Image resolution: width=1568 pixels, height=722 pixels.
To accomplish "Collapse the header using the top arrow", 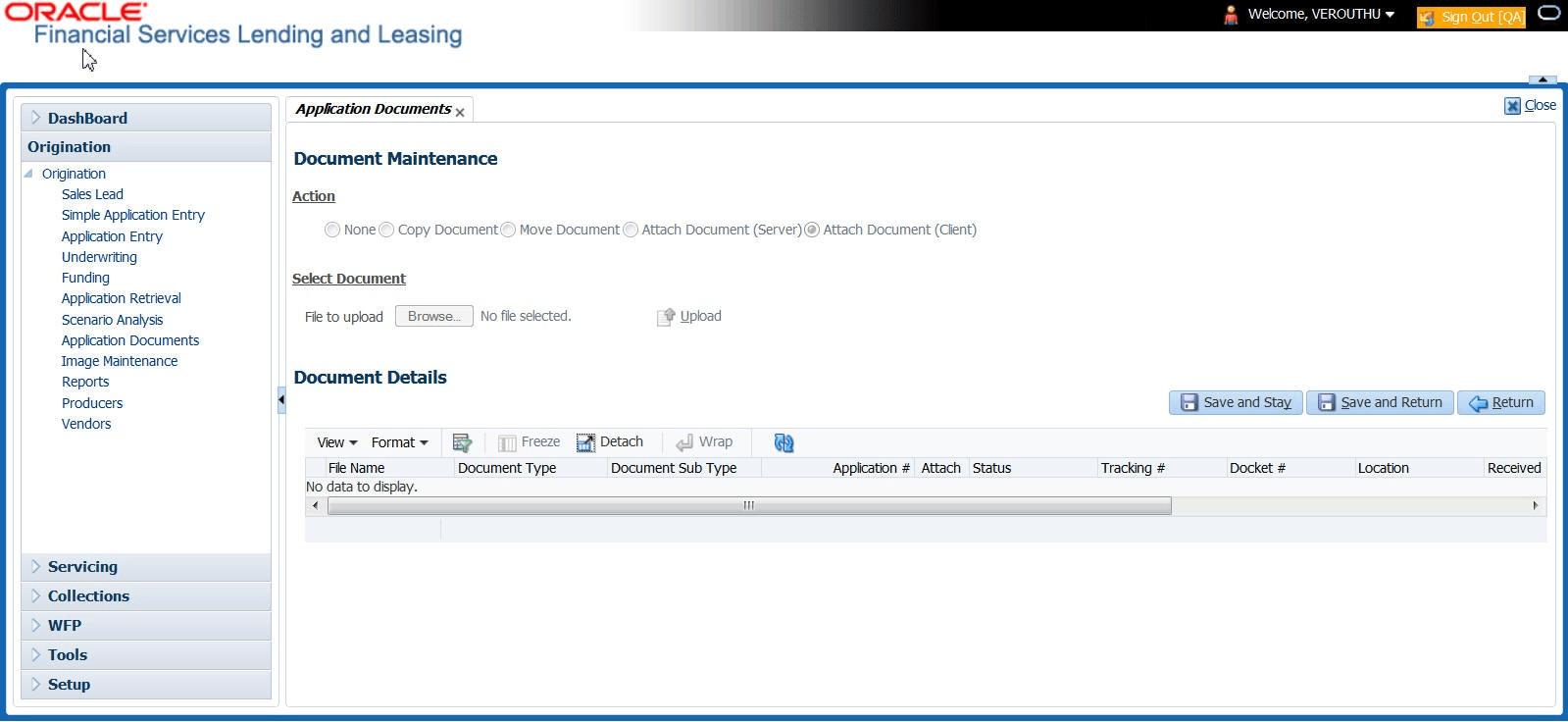I will (1543, 79).
